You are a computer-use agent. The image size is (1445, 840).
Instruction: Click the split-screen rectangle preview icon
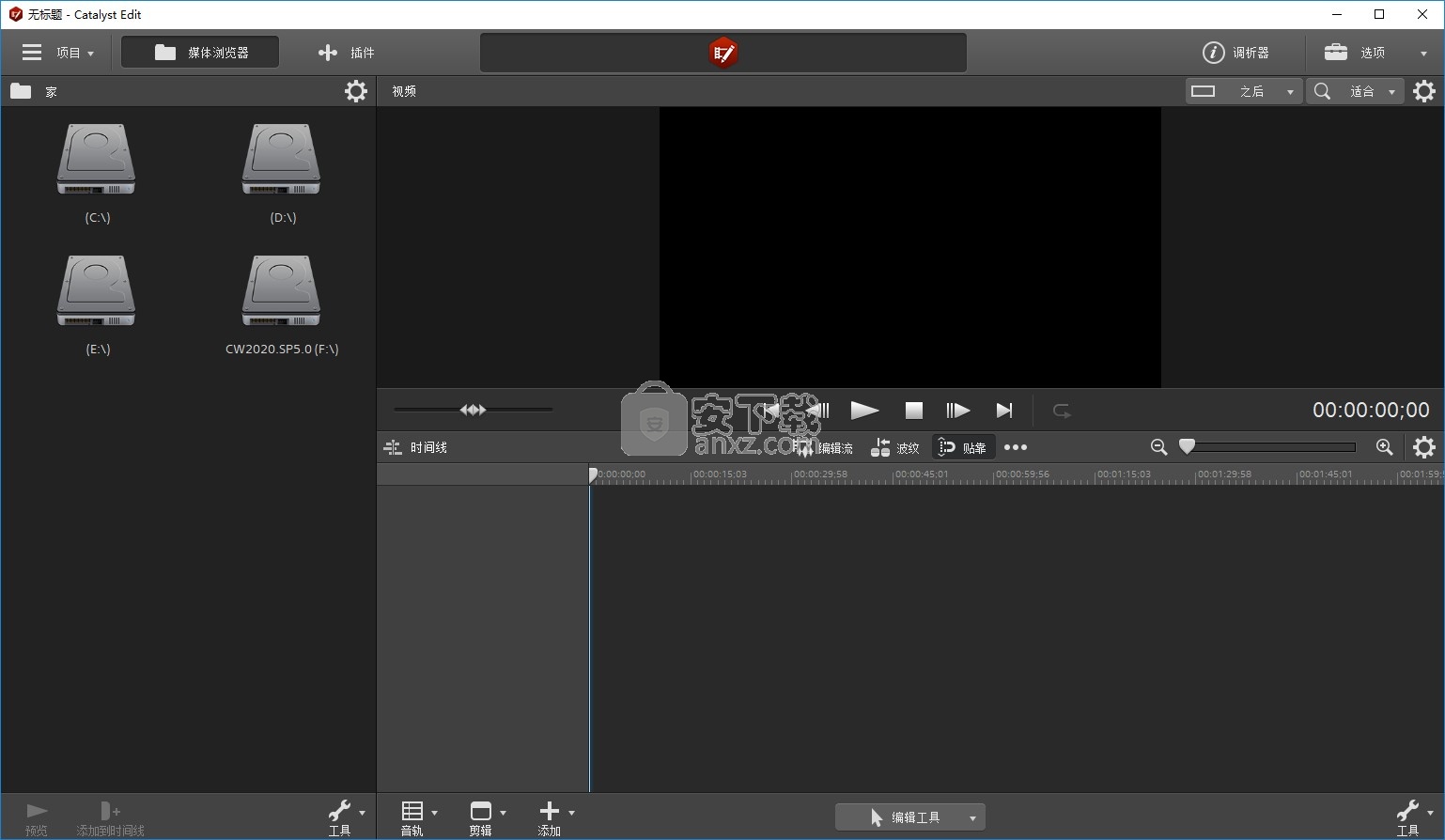click(1204, 91)
